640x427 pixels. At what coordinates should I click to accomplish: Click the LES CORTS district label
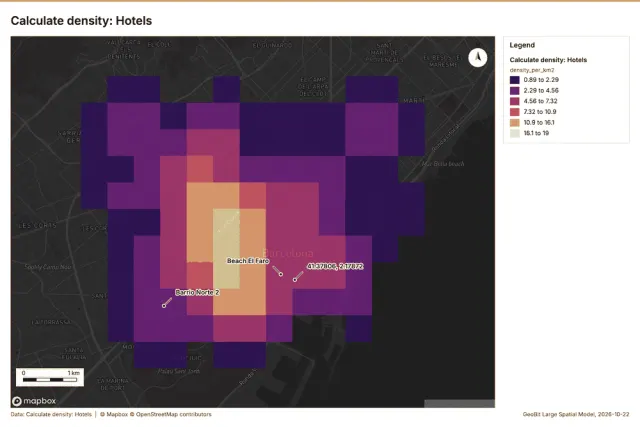click(38, 225)
